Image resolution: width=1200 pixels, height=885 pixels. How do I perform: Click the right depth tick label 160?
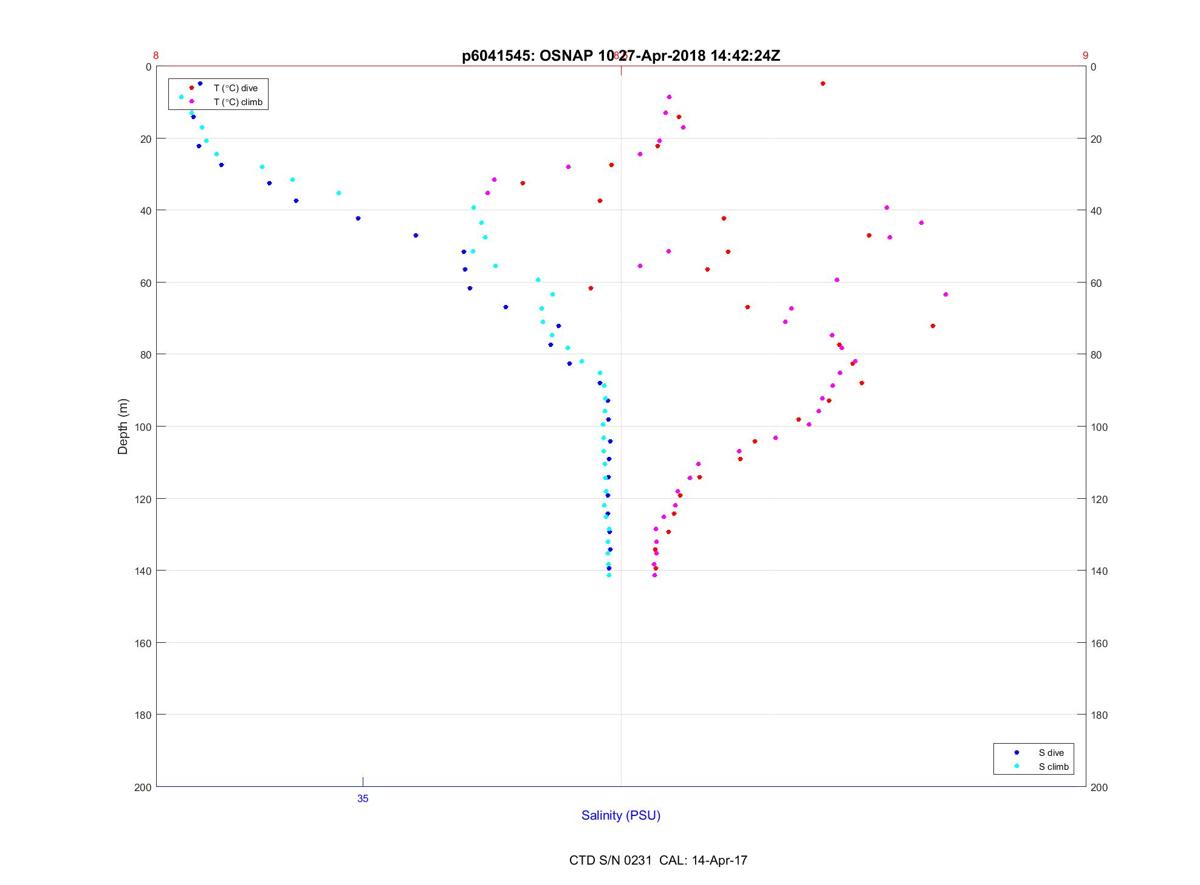point(1100,643)
